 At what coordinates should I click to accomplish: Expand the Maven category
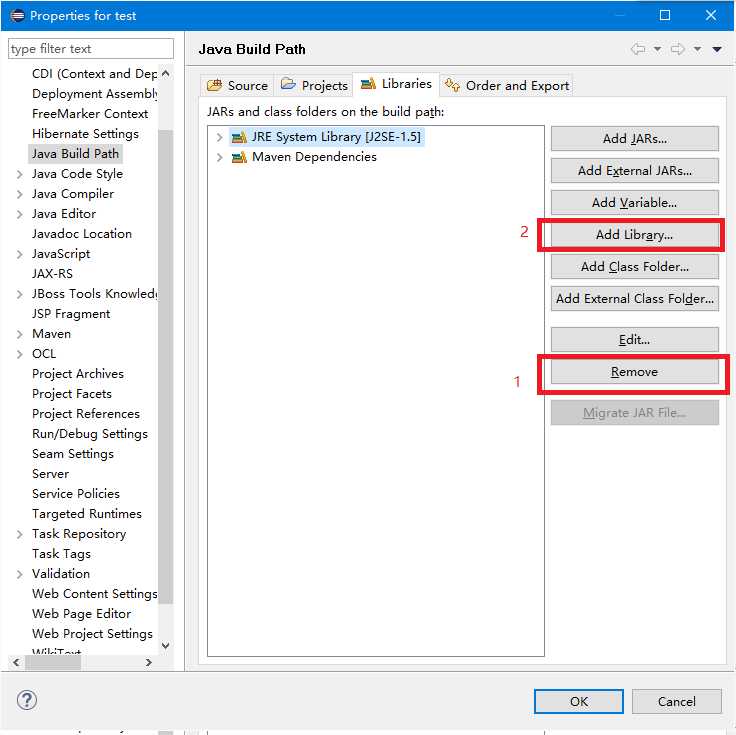click(19, 334)
